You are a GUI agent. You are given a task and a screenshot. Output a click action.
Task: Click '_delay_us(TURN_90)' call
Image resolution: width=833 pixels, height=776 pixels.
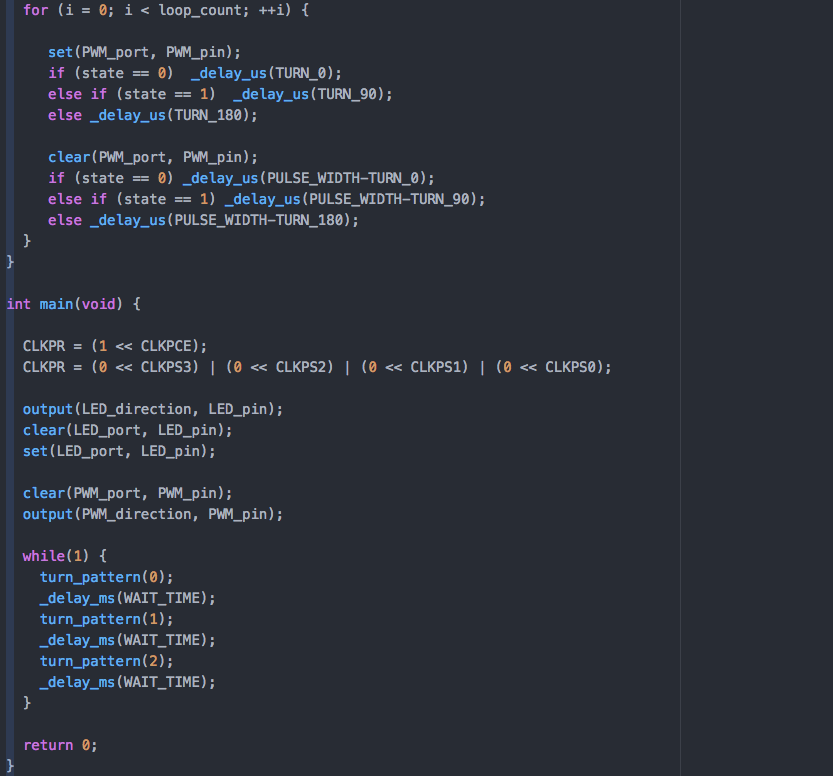[x=312, y=94]
